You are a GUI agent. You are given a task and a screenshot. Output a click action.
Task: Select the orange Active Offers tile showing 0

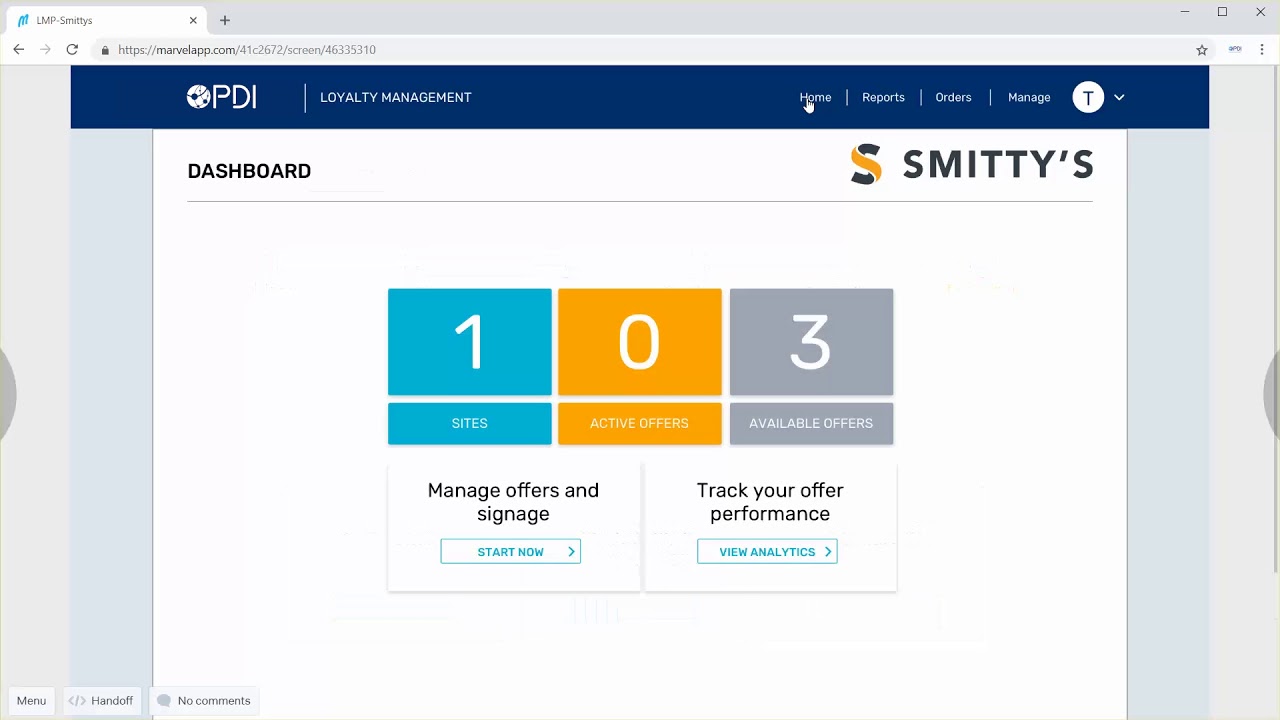[x=640, y=342]
